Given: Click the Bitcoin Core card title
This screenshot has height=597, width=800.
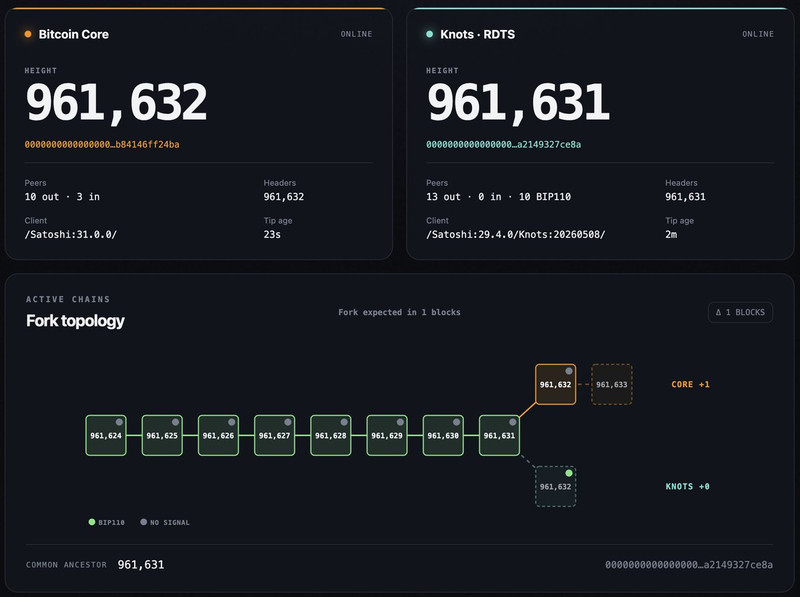Looking at the screenshot, I should tap(73, 34).
